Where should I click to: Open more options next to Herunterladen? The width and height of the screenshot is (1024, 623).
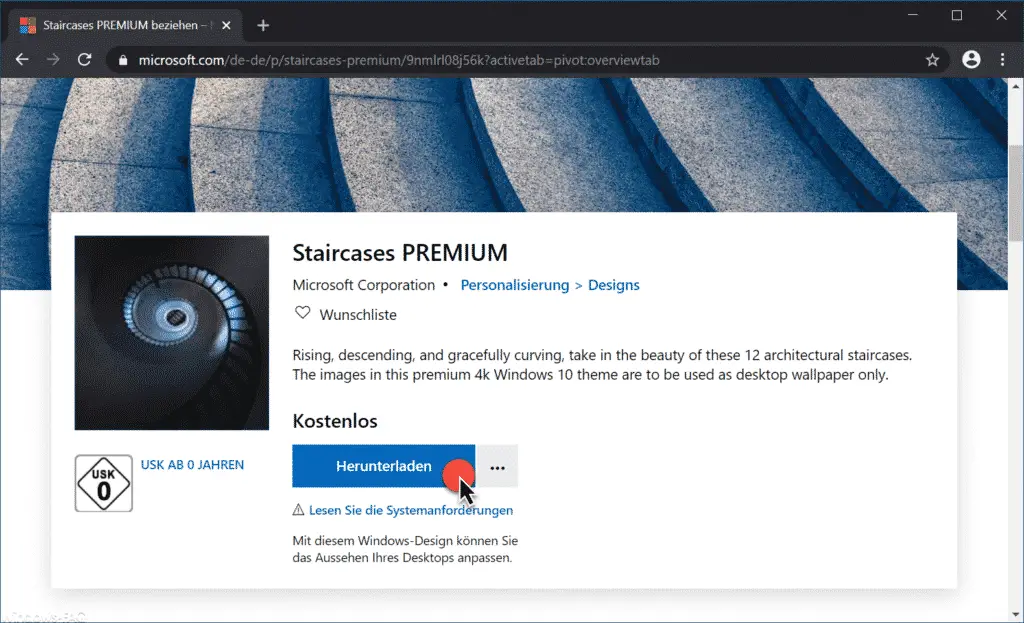click(497, 466)
